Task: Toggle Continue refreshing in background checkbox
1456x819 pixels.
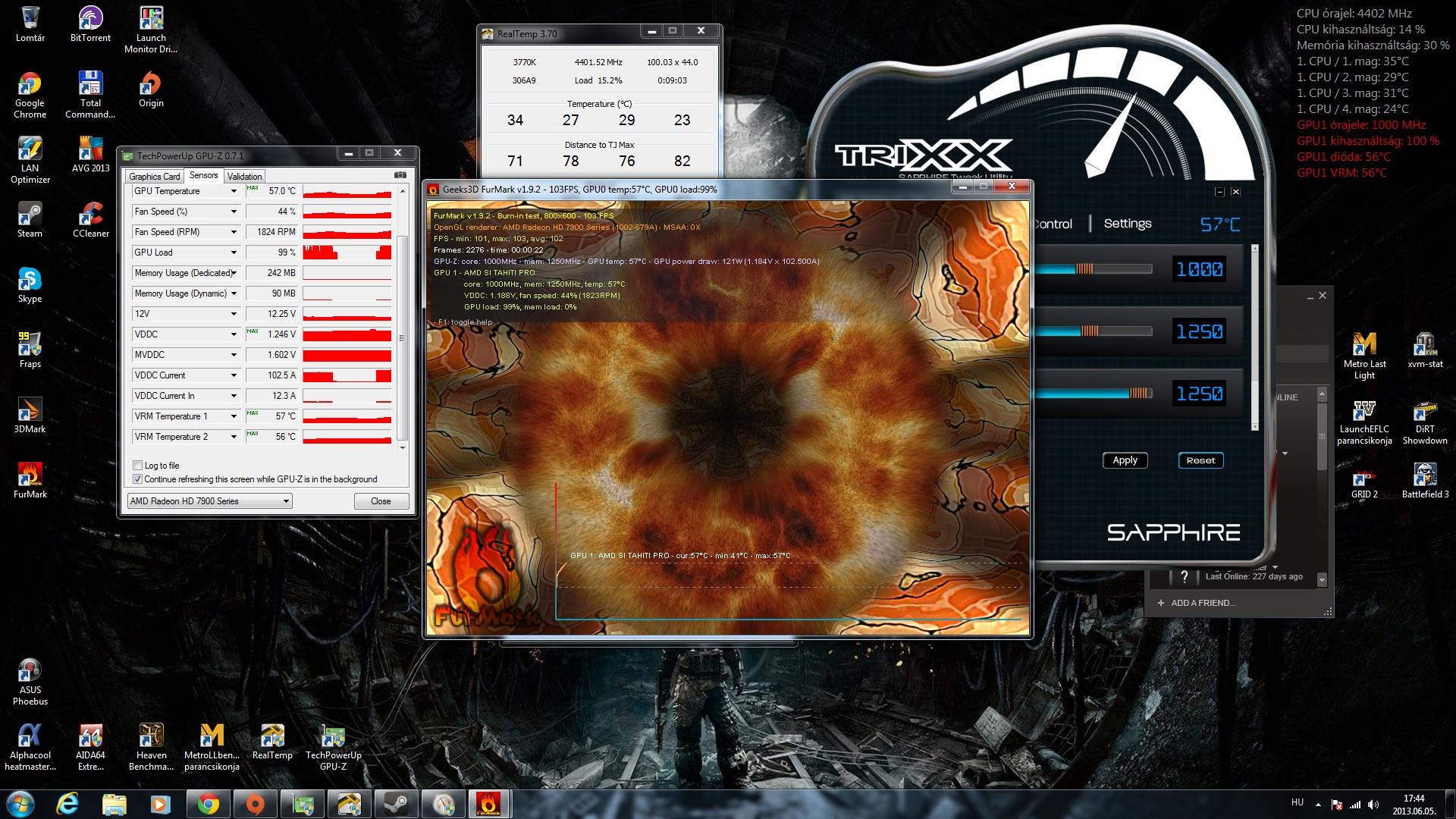Action: pos(137,479)
